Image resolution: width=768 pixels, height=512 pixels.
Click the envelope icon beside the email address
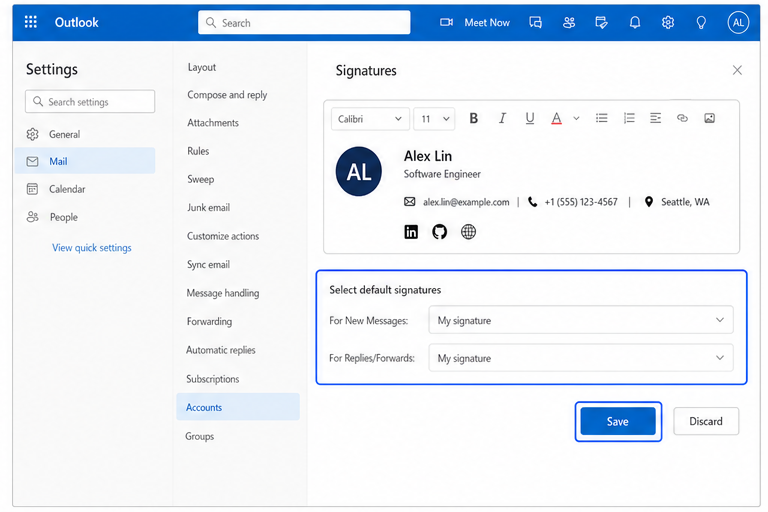pos(409,202)
